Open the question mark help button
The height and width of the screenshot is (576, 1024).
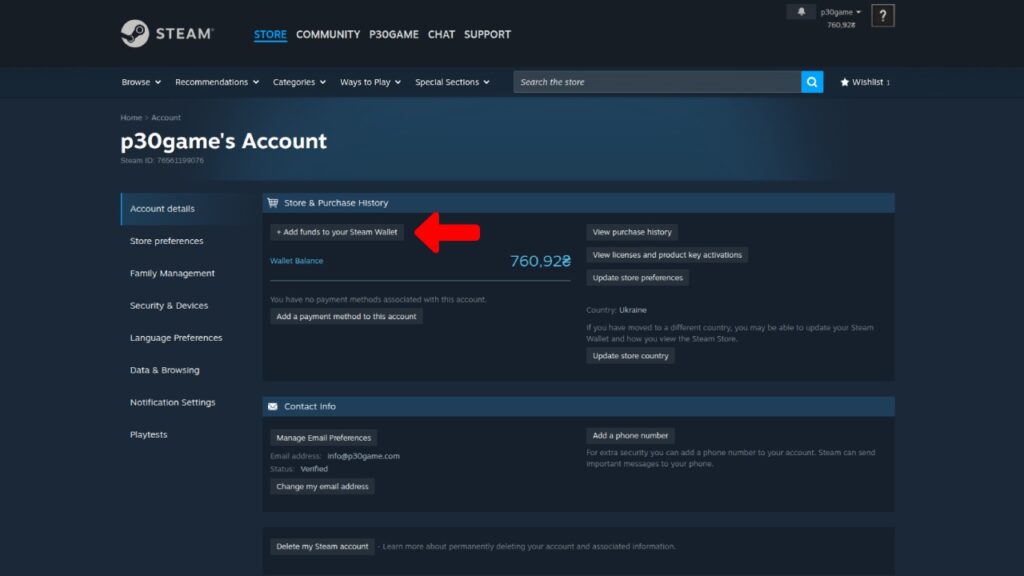(882, 16)
